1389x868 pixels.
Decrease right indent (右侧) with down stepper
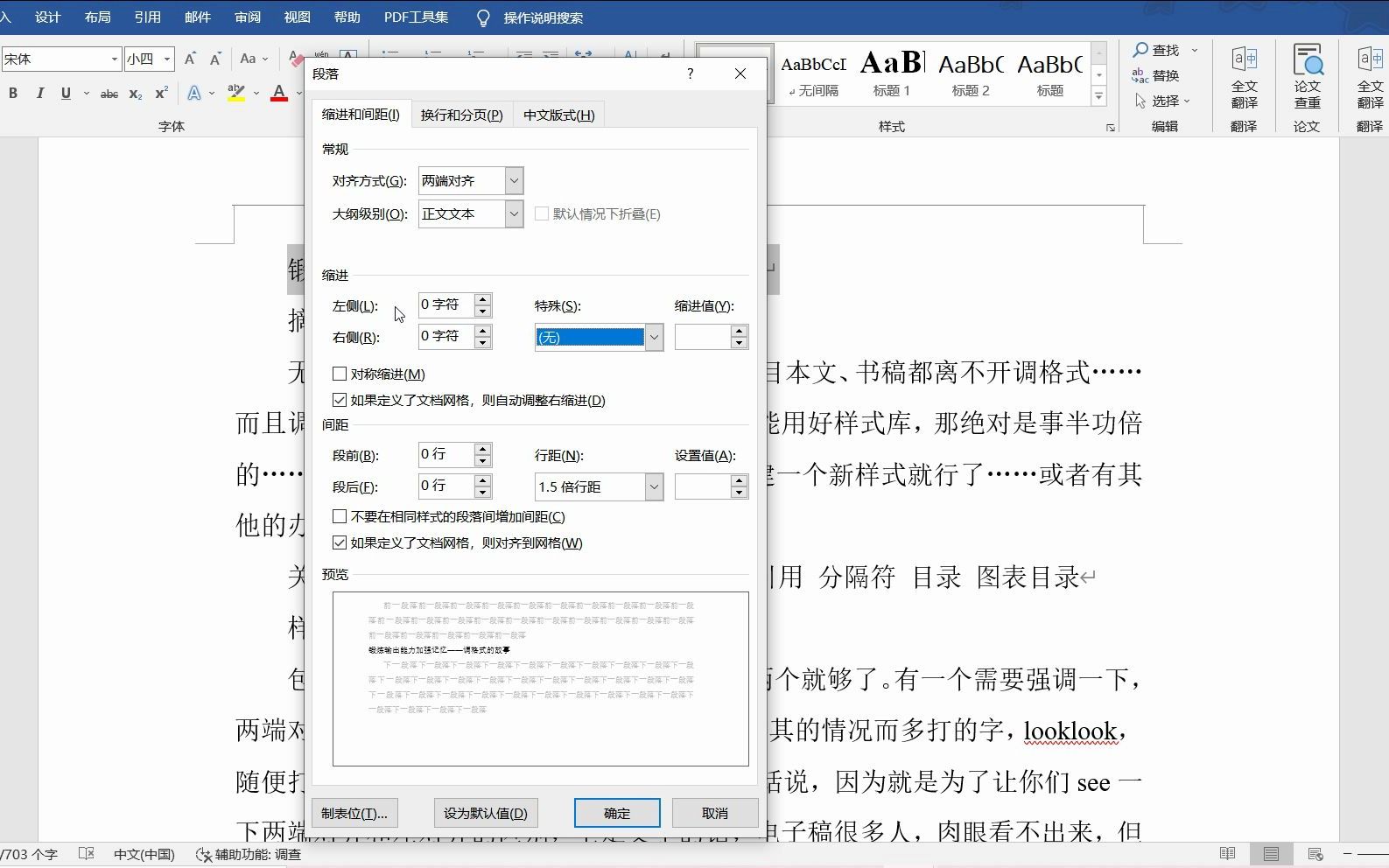(x=482, y=342)
